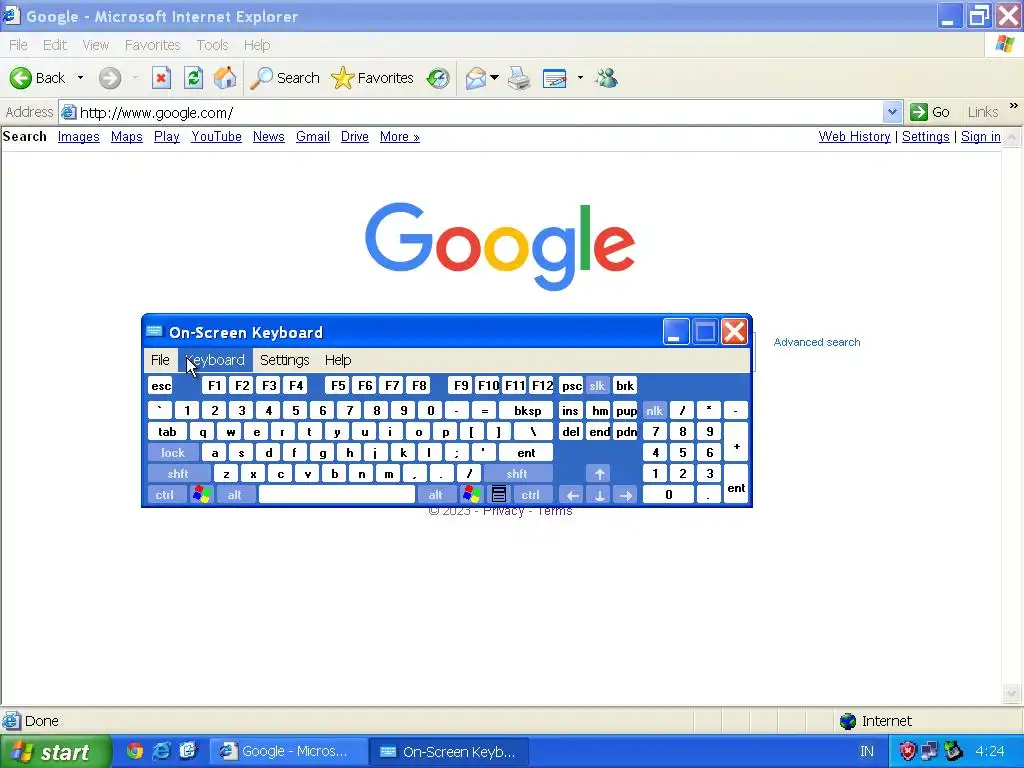Click the Back arrow icon in IE toolbar
This screenshot has height=768, width=1024.
click(x=20, y=78)
